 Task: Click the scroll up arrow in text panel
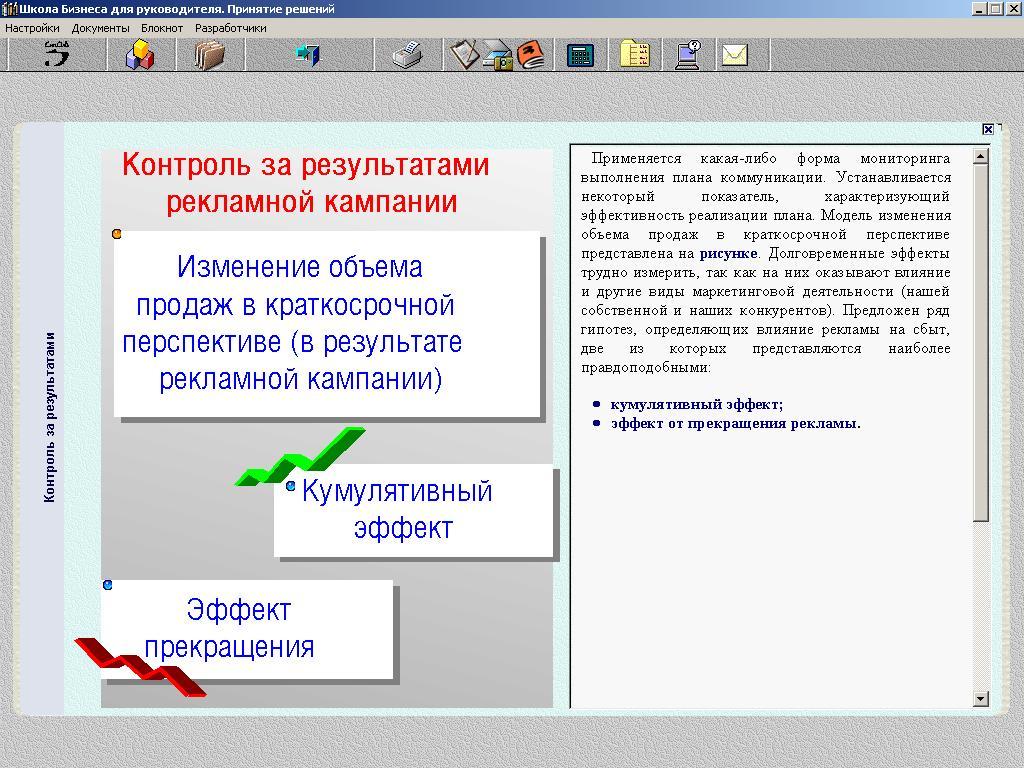point(980,157)
